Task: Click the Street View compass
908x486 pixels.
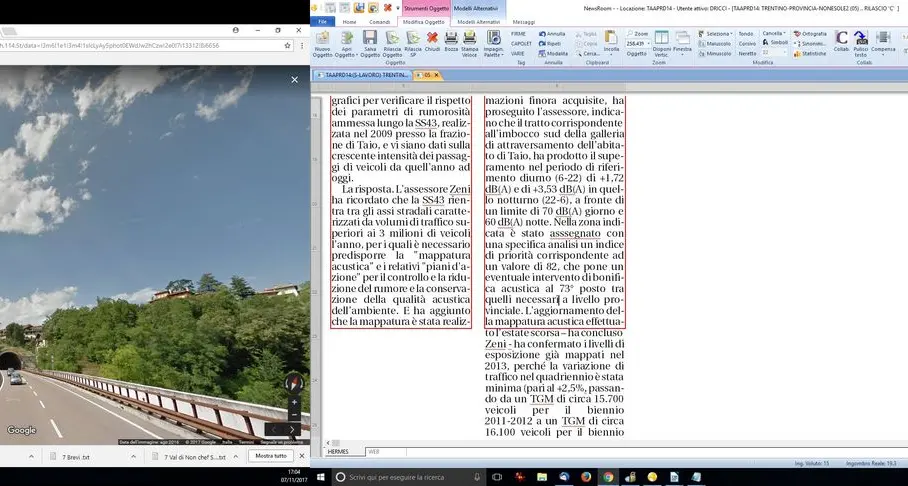Action: coord(294,383)
